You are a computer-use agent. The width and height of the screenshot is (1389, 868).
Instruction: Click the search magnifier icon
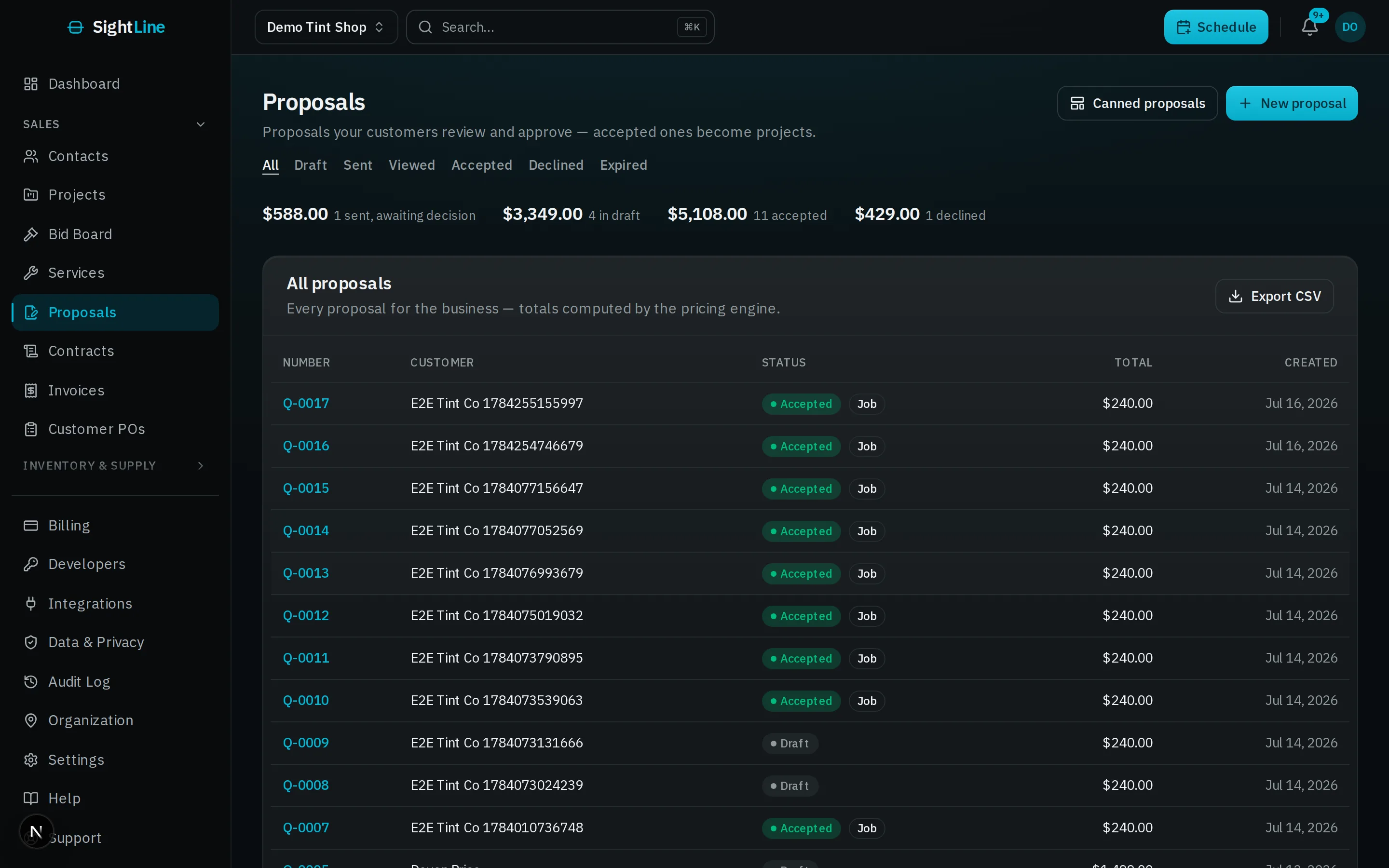pos(425,27)
